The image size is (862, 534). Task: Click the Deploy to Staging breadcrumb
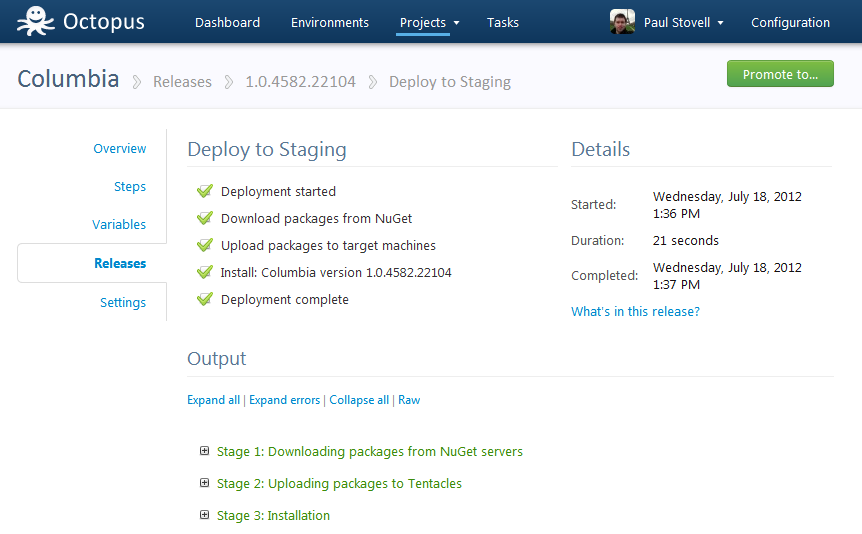pos(450,82)
